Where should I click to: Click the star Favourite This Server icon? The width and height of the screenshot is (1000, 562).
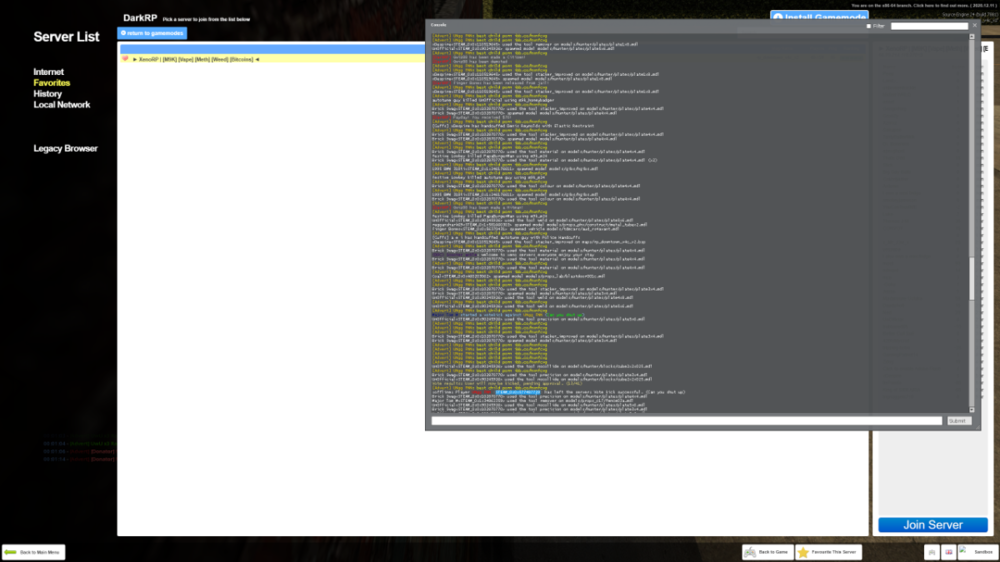[x=803, y=552]
